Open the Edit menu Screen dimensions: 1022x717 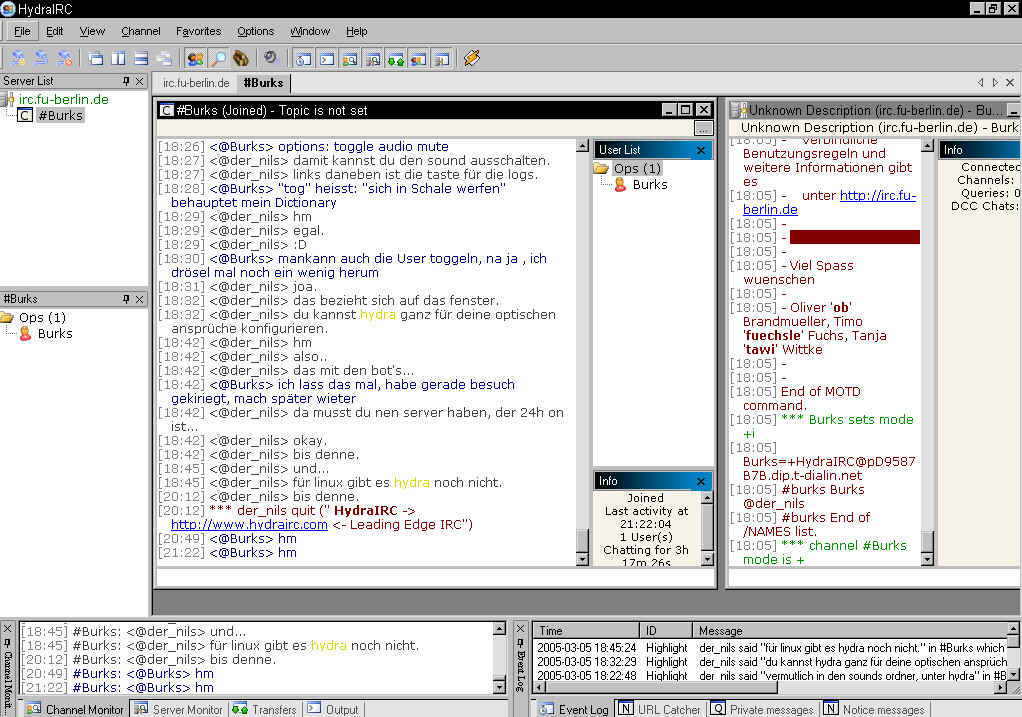pyautogui.click(x=55, y=31)
